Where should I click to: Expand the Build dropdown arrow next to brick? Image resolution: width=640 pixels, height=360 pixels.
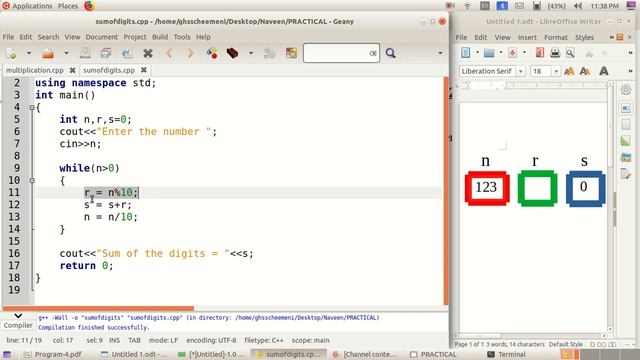(251, 53)
